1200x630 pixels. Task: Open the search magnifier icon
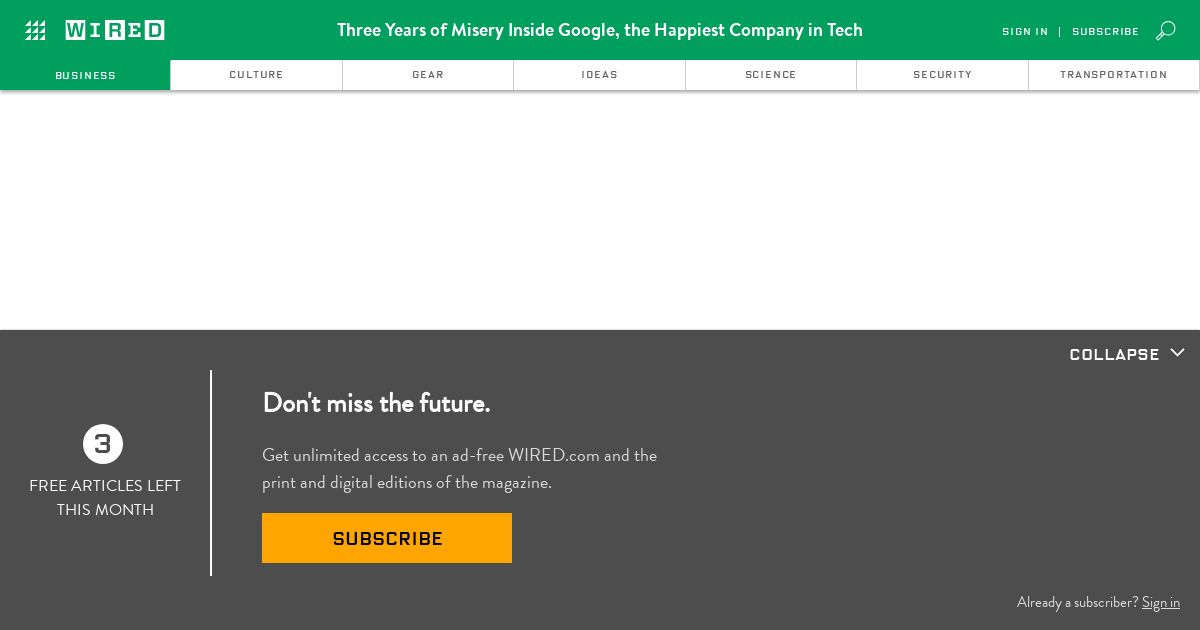tap(1165, 31)
